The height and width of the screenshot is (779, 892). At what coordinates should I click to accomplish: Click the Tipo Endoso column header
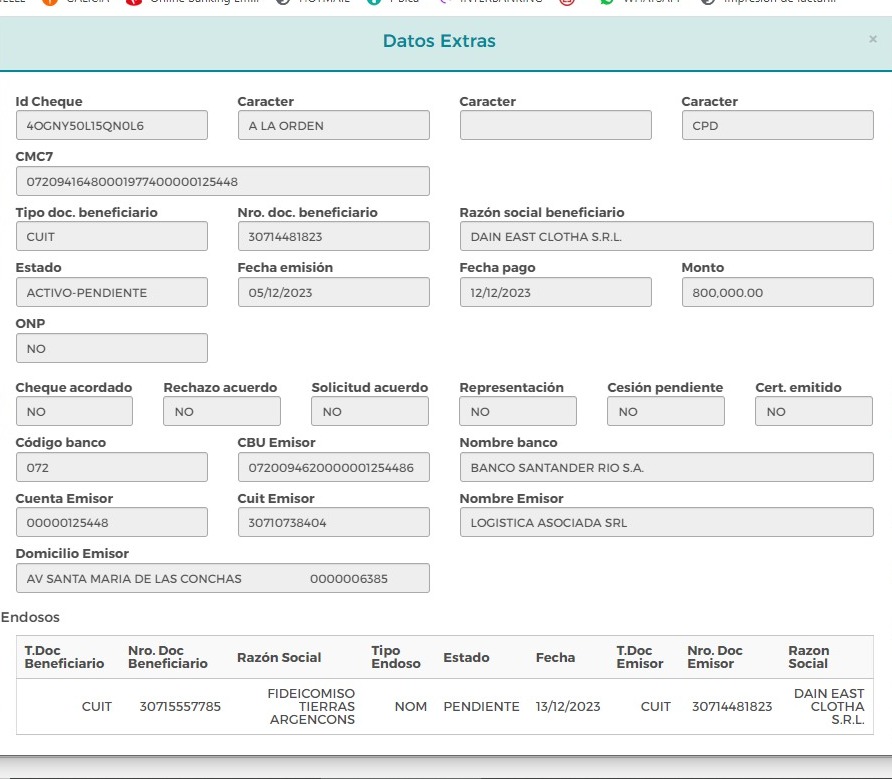pyautogui.click(x=395, y=657)
